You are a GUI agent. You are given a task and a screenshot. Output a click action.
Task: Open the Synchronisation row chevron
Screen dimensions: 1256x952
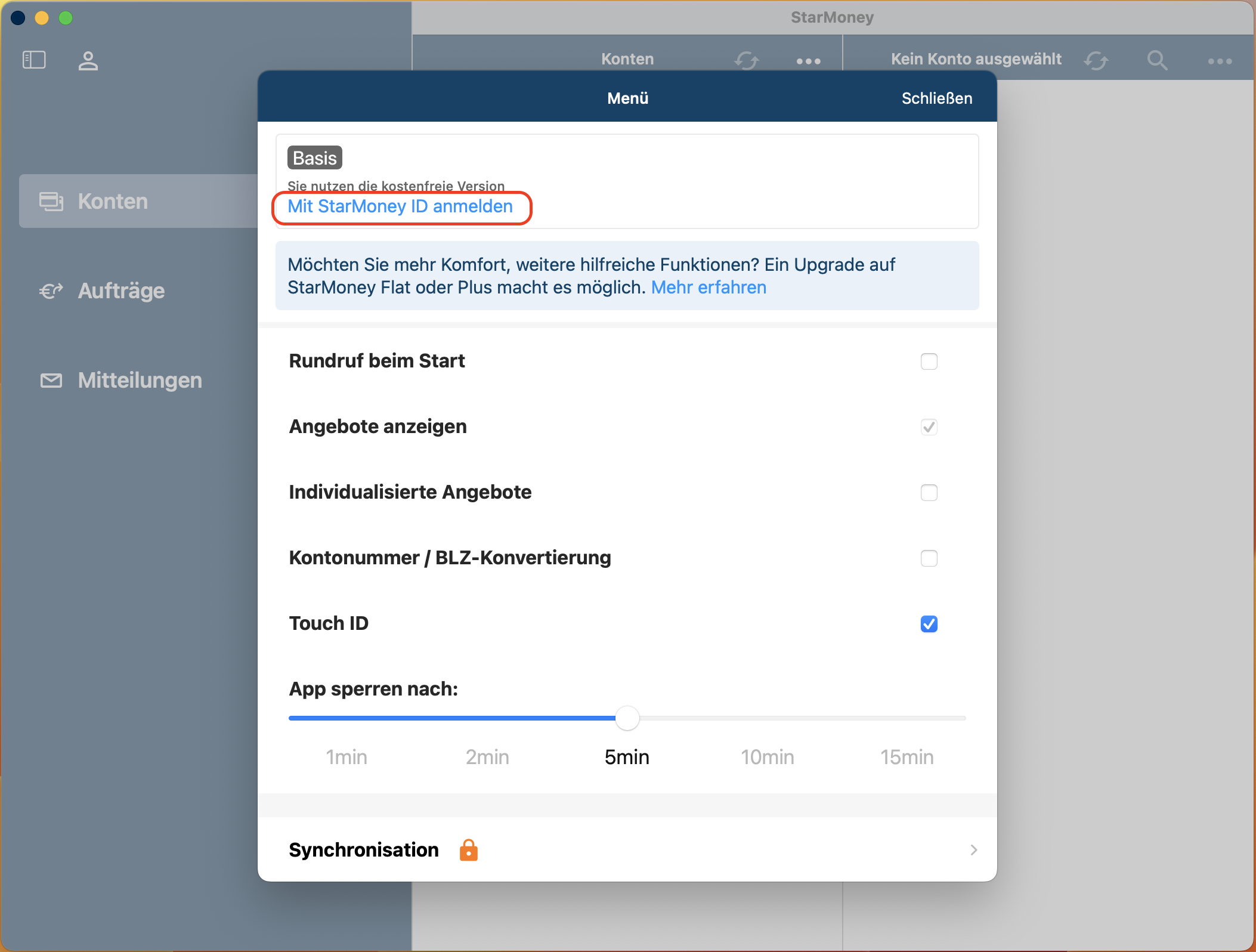point(973,849)
